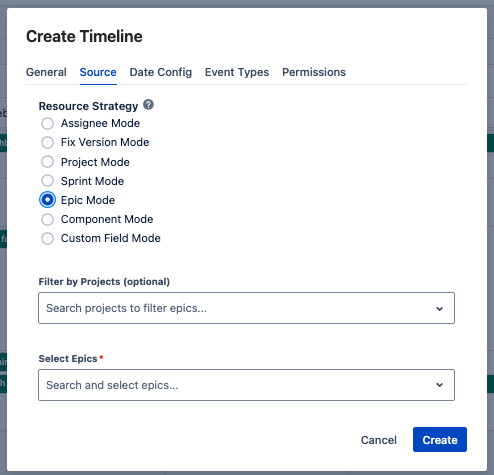Open the Permissions tab
Screen dimensions: 494x475
tap(314, 72)
